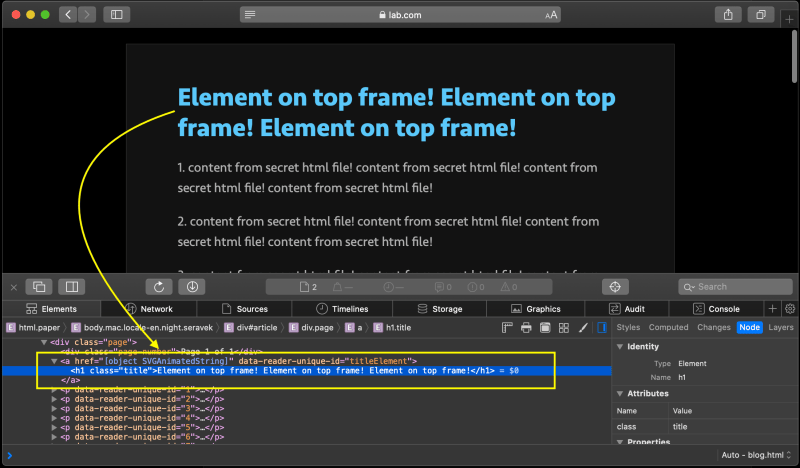Toggle paint flashing brush icon

point(583,328)
